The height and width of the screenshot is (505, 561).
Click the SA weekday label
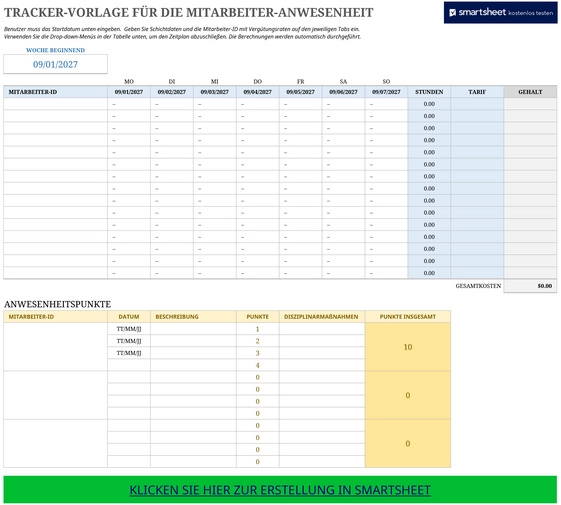click(x=343, y=82)
